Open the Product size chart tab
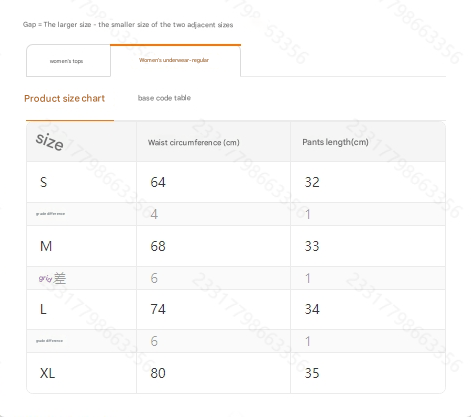This screenshot has height=417, width=471. point(65,98)
